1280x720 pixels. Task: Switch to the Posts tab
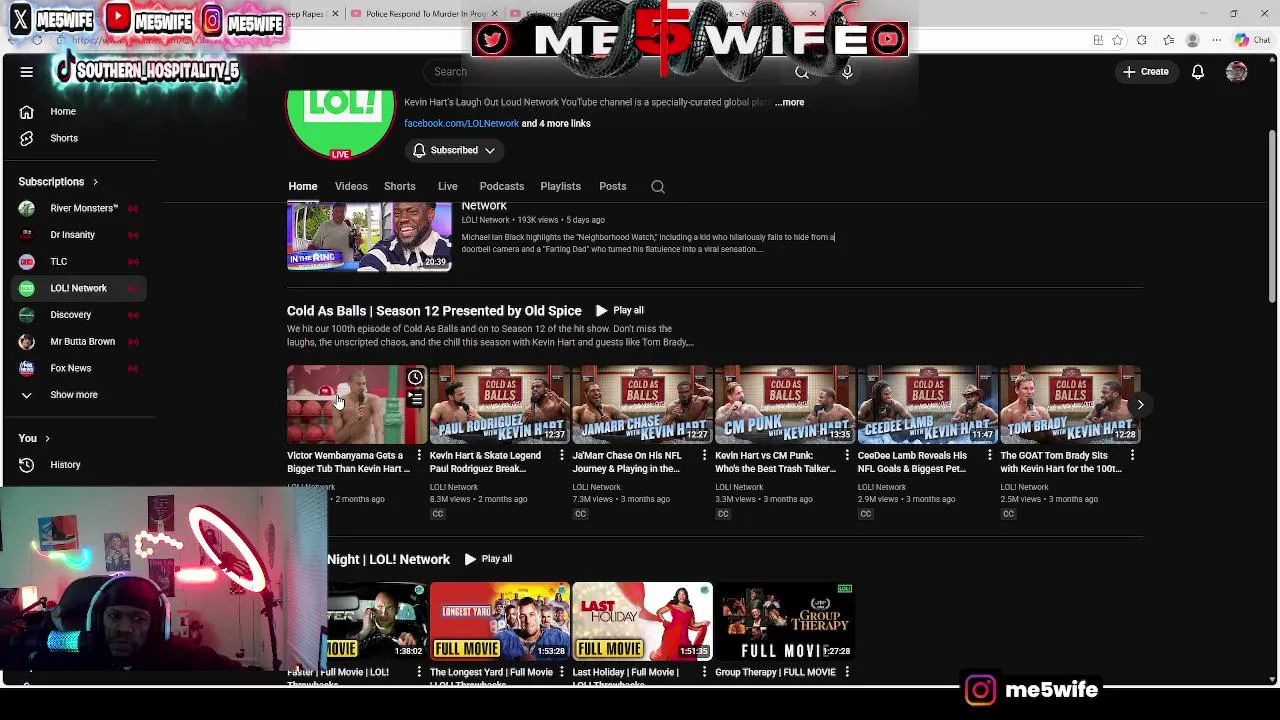(612, 187)
